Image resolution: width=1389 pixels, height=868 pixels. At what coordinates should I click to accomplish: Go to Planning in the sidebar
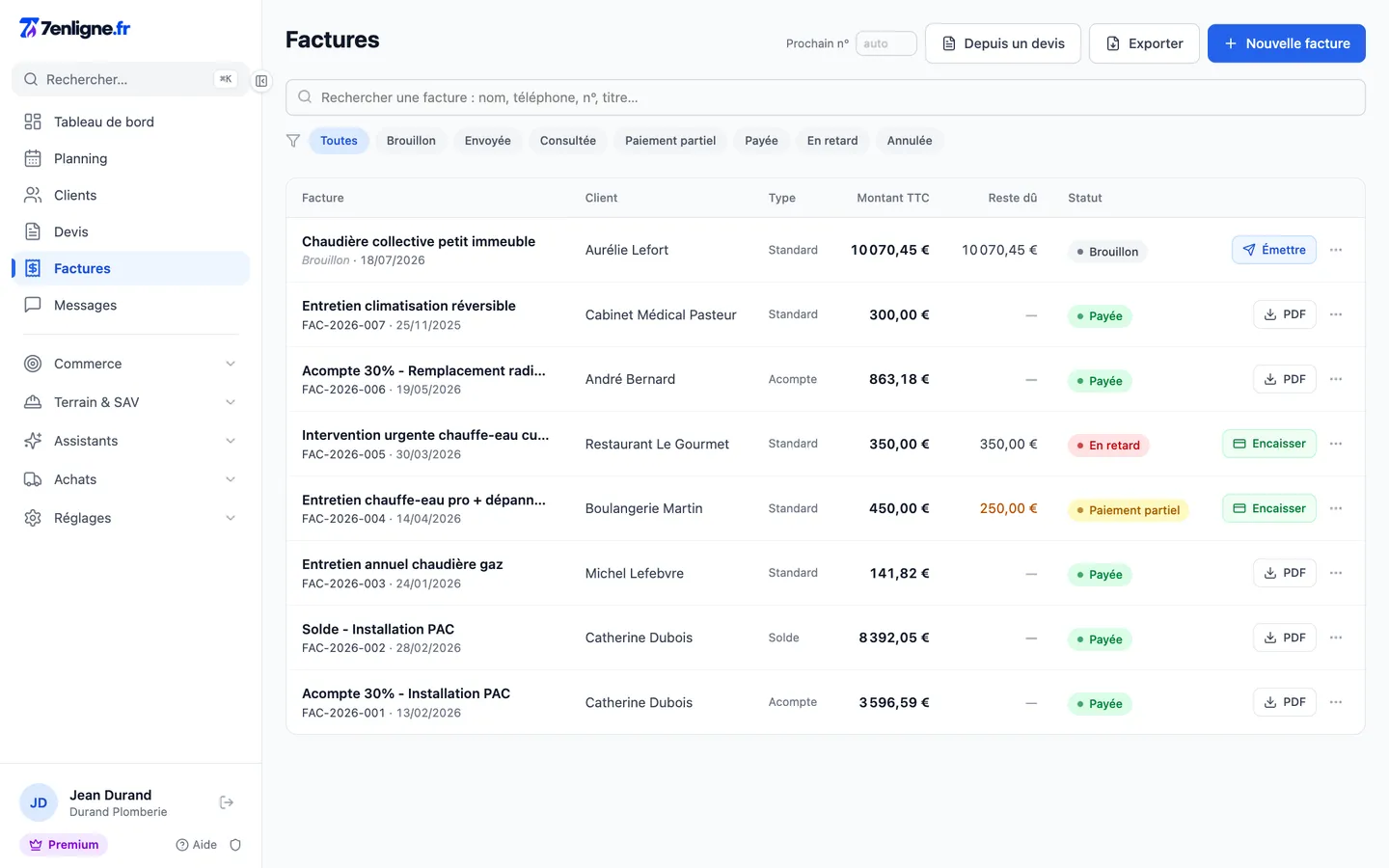tap(130, 158)
